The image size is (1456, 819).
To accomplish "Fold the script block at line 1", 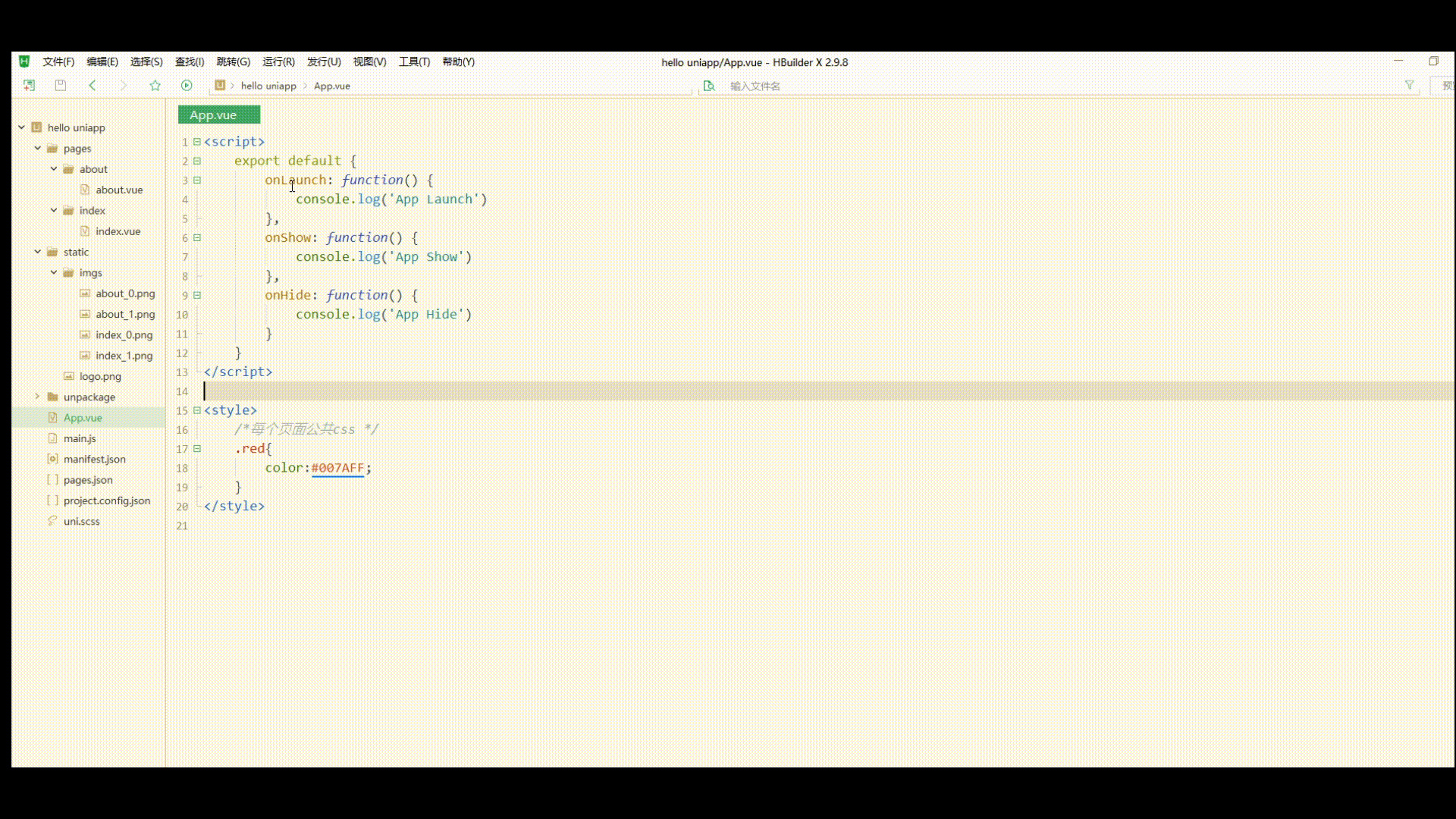I will [197, 142].
